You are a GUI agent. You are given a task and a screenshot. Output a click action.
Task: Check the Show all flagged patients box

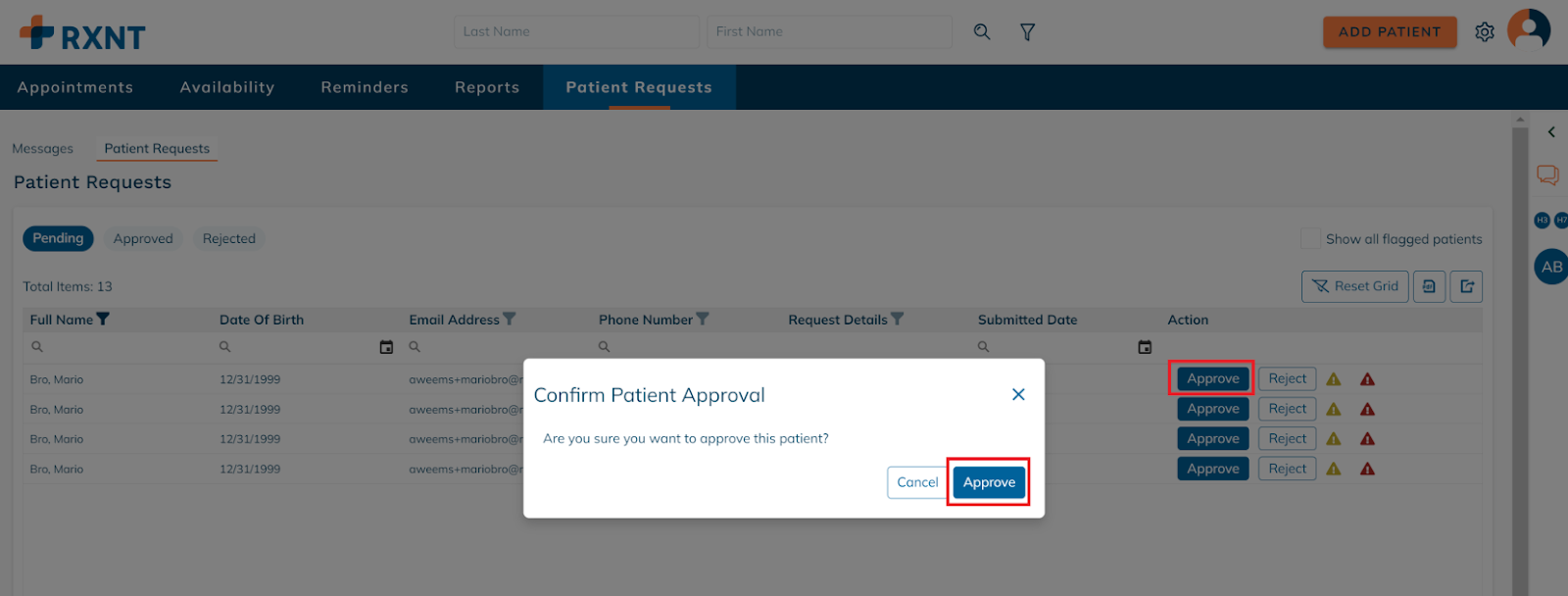click(1310, 239)
